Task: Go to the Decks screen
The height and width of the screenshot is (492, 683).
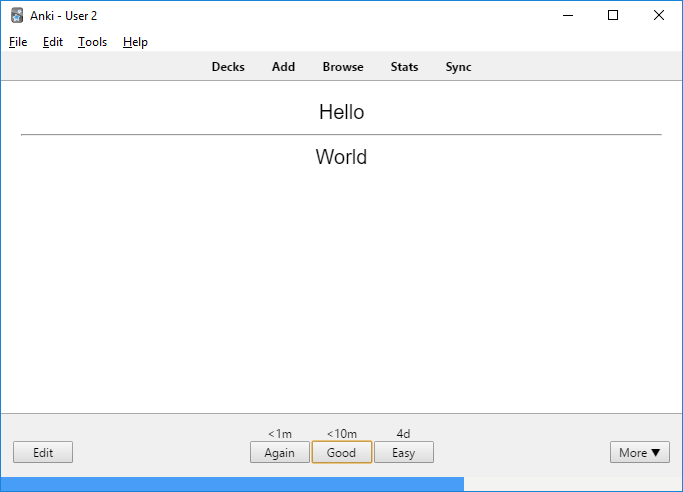Action: coord(228,67)
